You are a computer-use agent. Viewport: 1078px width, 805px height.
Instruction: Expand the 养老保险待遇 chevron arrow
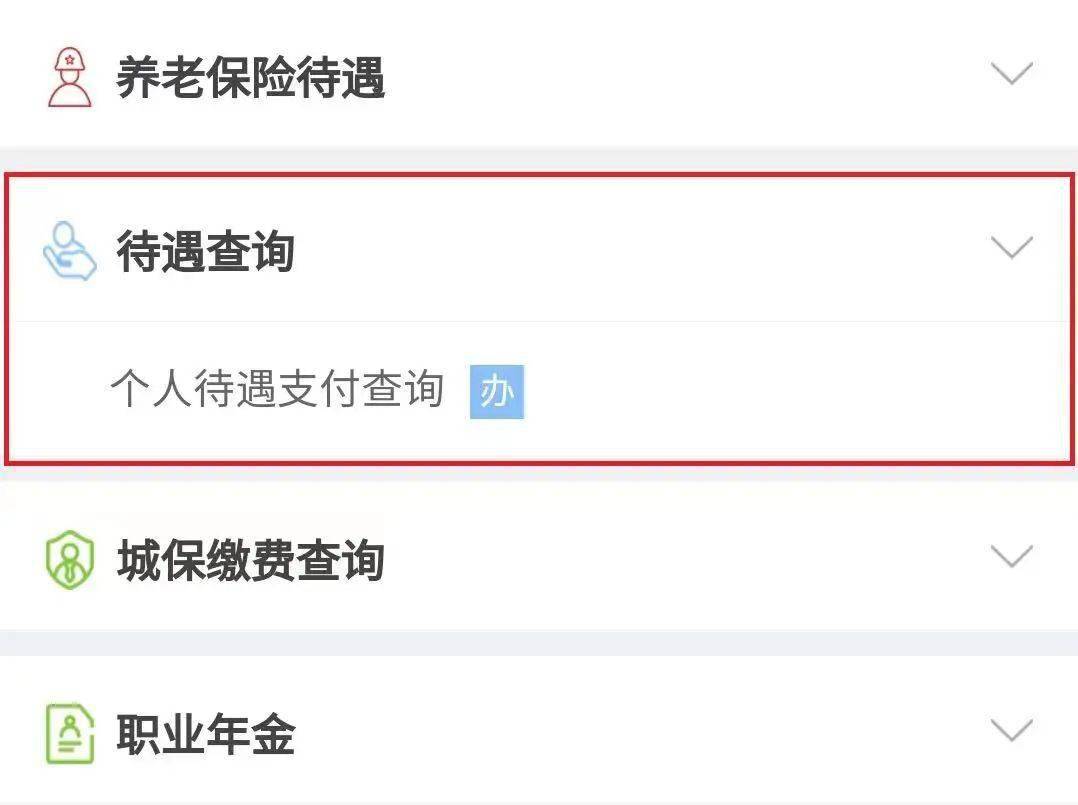pos(1011,73)
